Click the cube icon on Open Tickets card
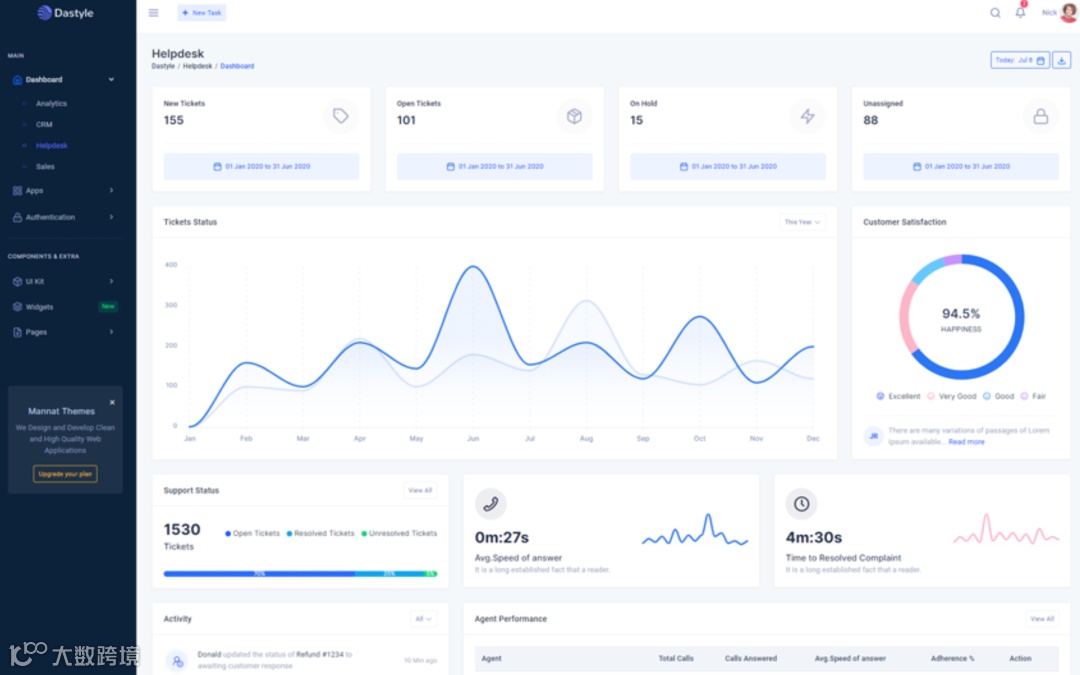The image size is (1080, 675). tap(574, 116)
